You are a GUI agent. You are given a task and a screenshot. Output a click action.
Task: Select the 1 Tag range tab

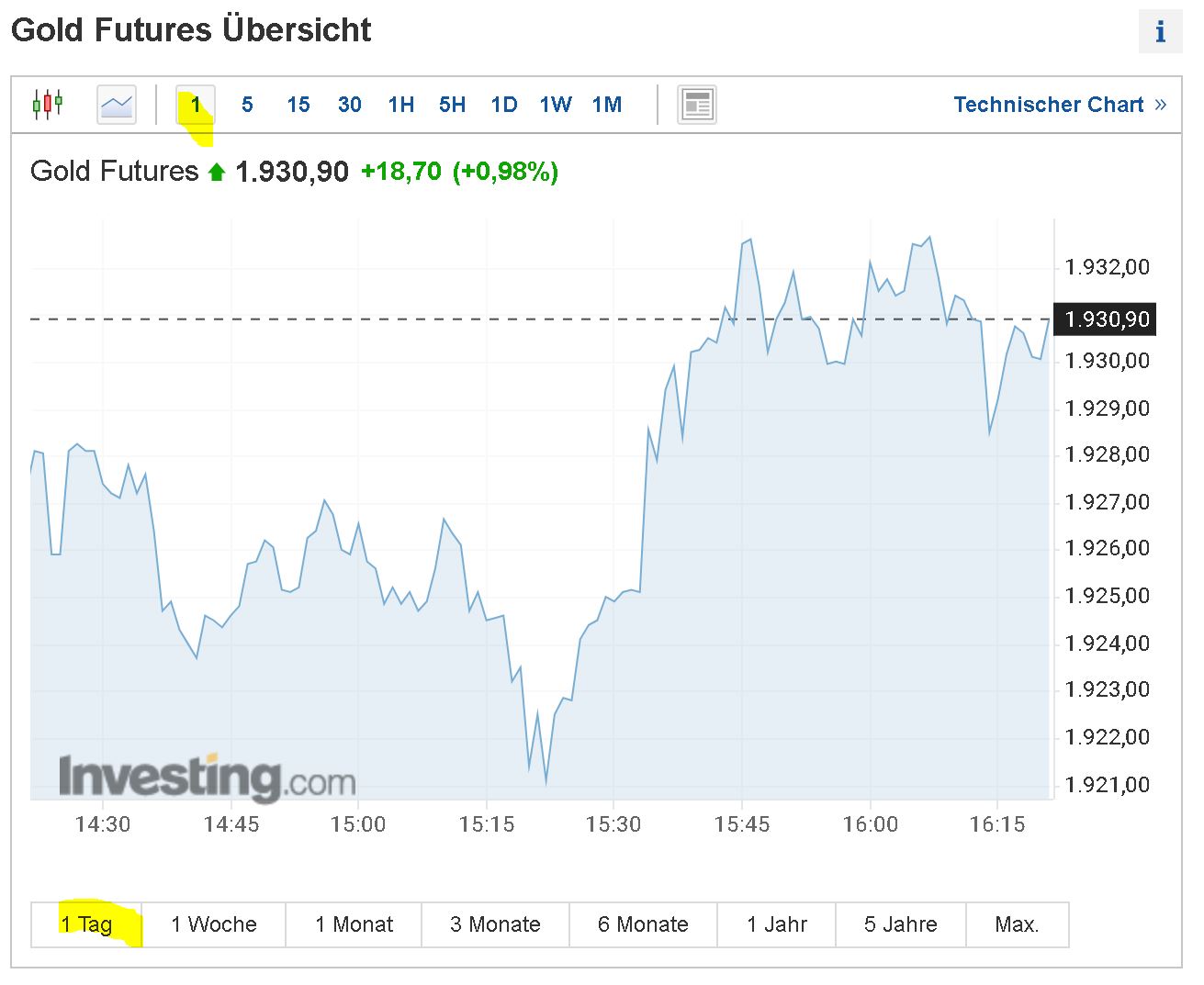pos(86,924)
